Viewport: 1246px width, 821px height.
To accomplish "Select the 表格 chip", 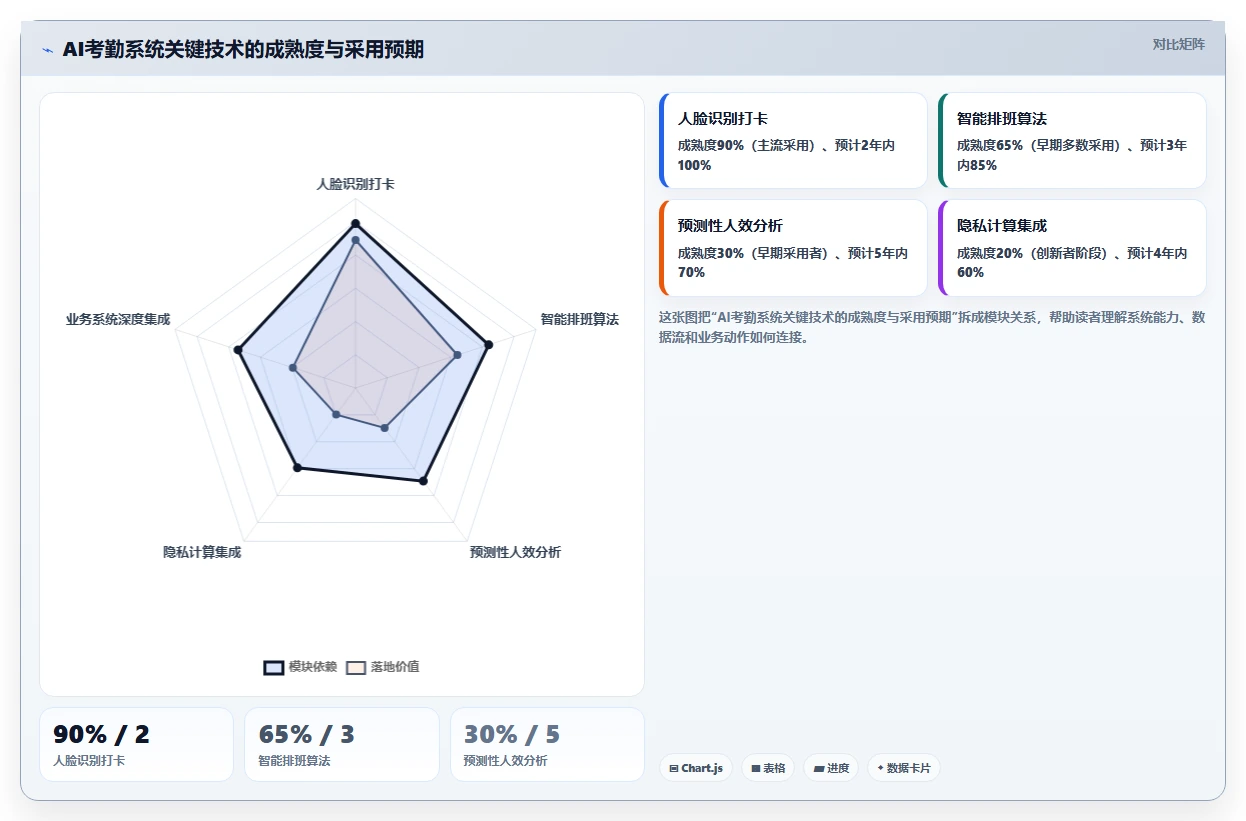I will click(x=768, y=768).
